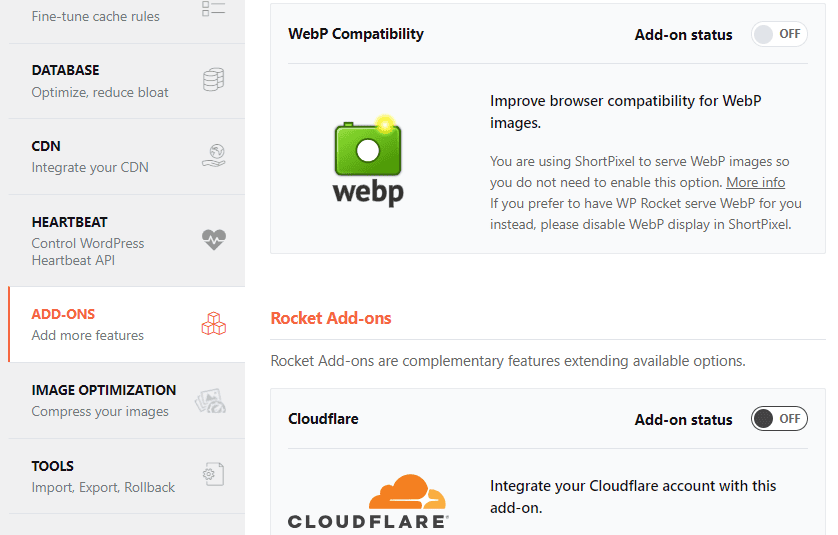Image resolution: width=838 pixels, height=535 pixels.
Task: Open the DATABASE settings tab
Action: (127, 81)
